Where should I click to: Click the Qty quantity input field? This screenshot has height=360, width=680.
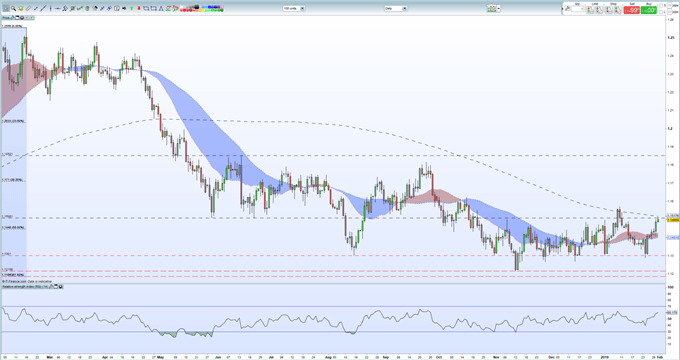(x=578, y=9)
